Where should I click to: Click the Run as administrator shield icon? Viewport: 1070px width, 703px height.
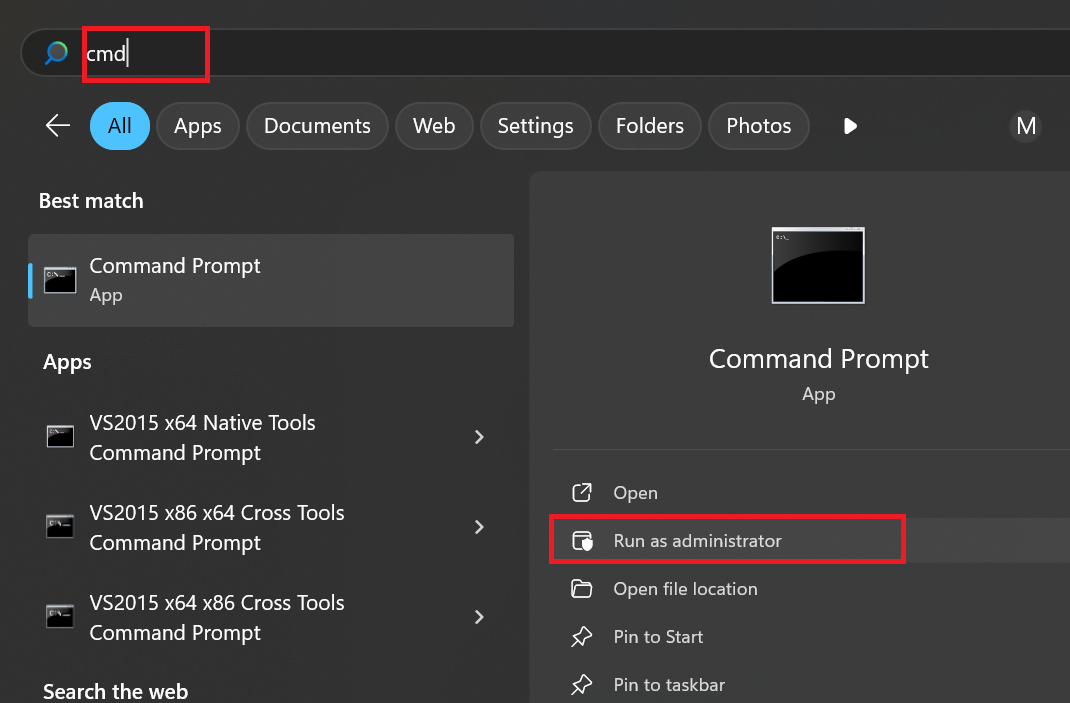tap(581, 541)
